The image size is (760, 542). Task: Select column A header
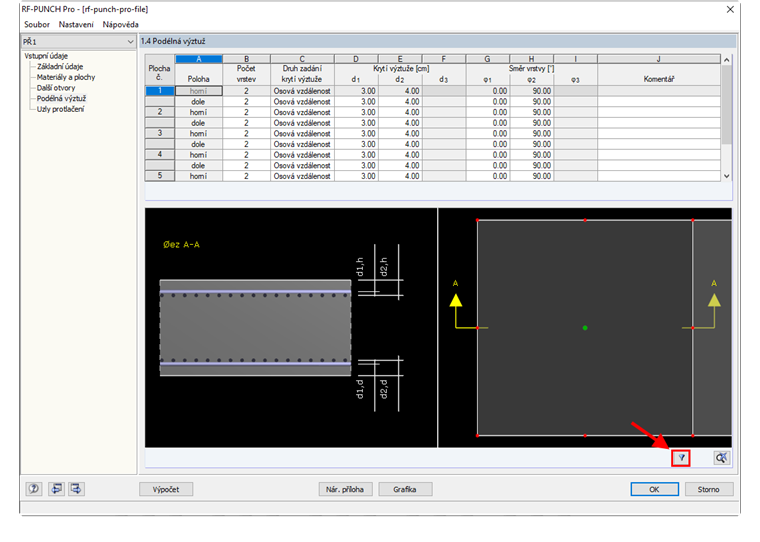coord(199,59)
